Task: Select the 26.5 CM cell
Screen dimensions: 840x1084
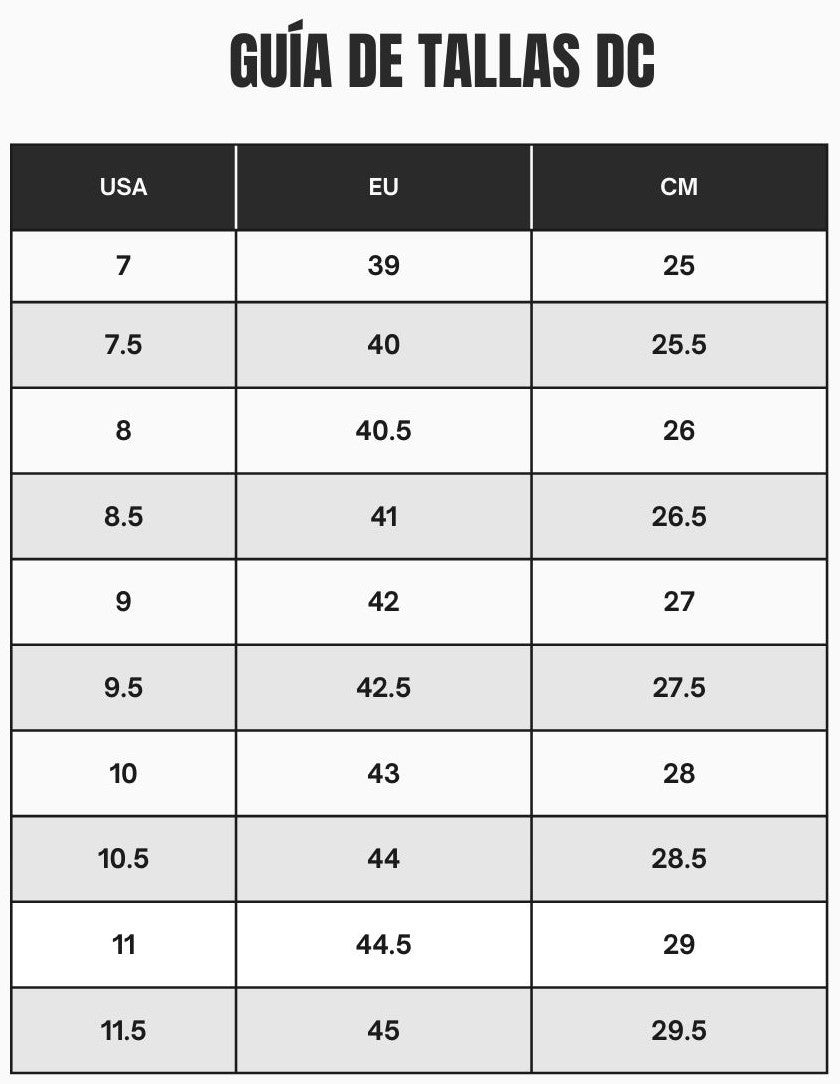Action: coord(679,517)
